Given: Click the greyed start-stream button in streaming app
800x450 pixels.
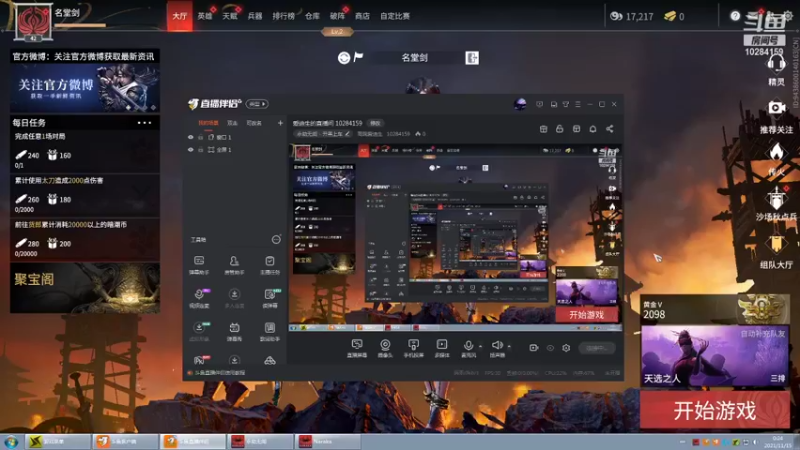Looking at the screenshot, I should click(597, 348).
